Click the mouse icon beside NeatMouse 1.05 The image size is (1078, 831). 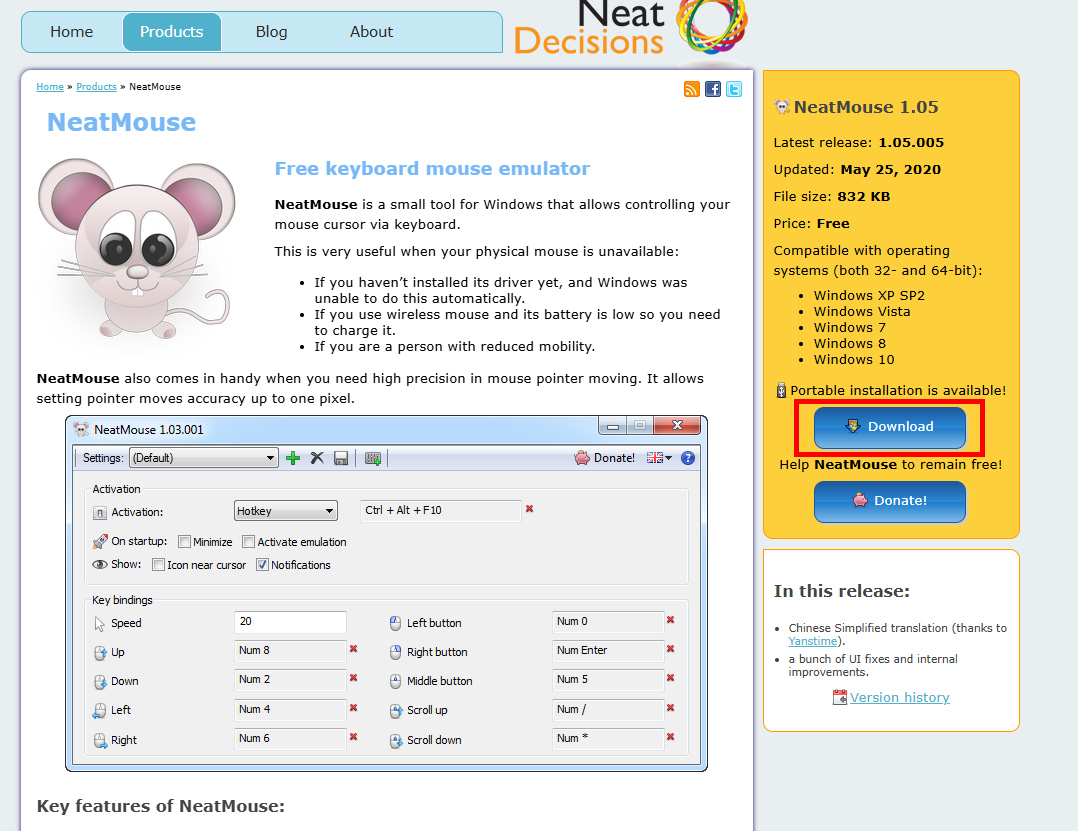782,107
